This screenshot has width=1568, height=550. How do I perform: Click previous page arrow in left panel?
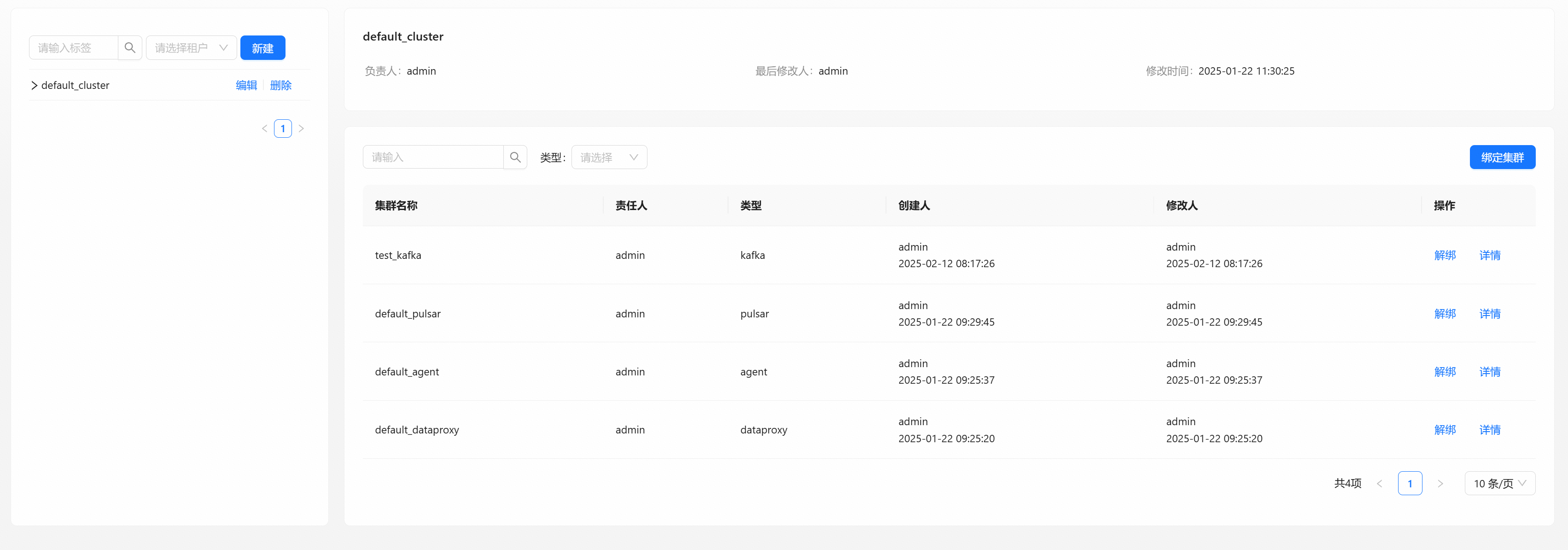pyautogui.click(x=264, y=129)
